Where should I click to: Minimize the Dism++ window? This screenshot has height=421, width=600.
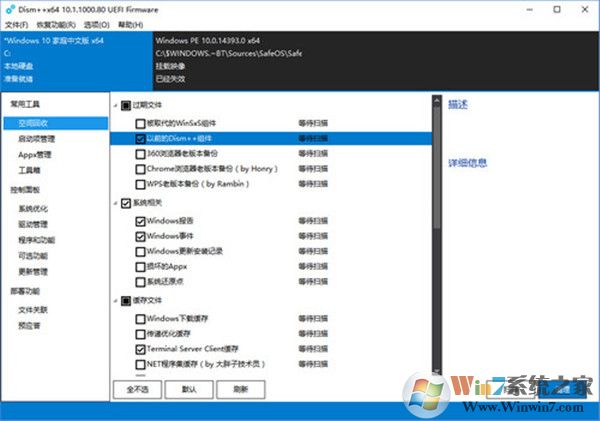click(x=530, y=10)
